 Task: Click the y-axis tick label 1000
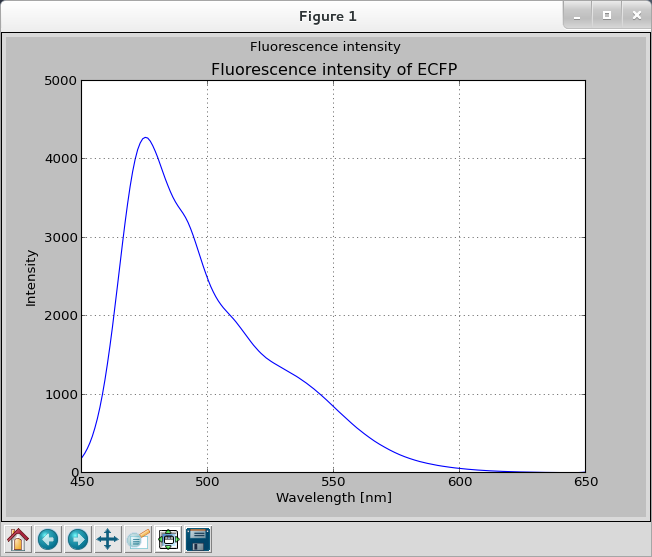click(x=61, y=394)
